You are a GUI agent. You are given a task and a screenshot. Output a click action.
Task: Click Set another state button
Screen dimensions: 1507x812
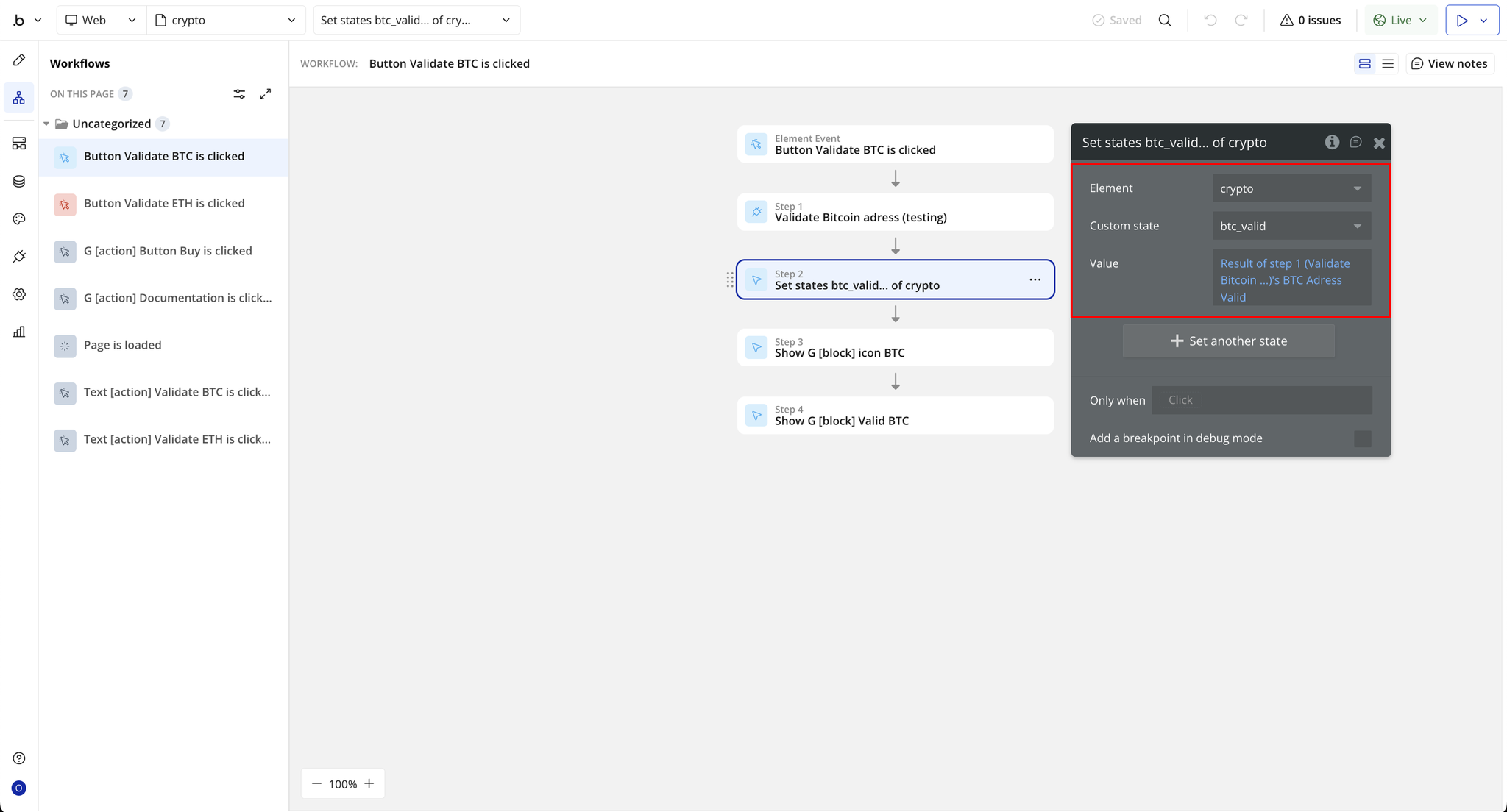(x=1228, y=341)
